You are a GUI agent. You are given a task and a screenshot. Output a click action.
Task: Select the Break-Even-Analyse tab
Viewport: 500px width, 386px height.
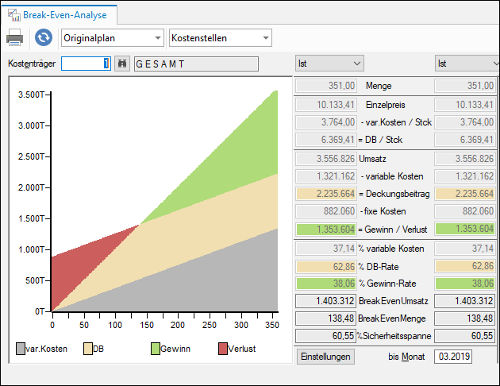click(59, 15)
